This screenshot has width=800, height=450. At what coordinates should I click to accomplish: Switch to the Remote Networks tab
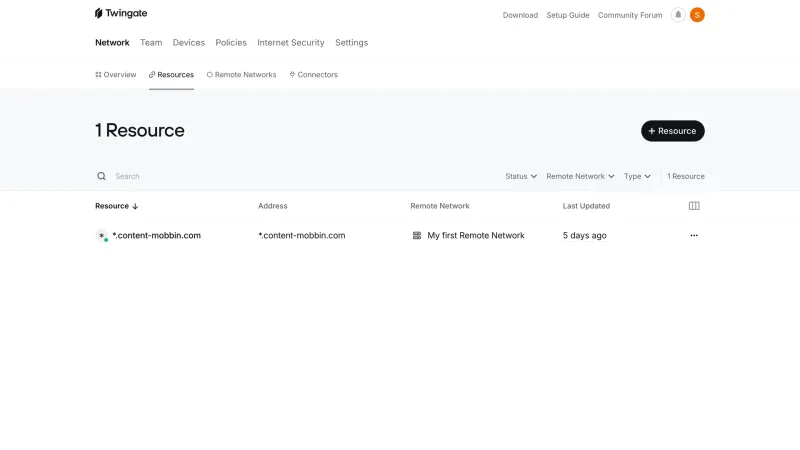click(x=241, y=74)
